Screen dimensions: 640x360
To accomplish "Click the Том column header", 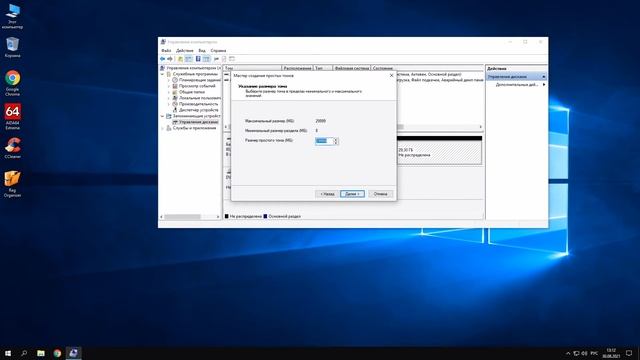I will click(252, 68).
